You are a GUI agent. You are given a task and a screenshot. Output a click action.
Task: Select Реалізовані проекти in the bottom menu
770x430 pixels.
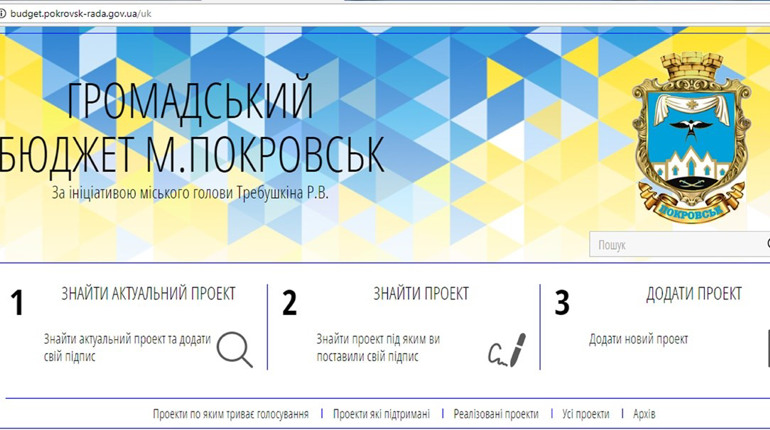pos(495,413)
